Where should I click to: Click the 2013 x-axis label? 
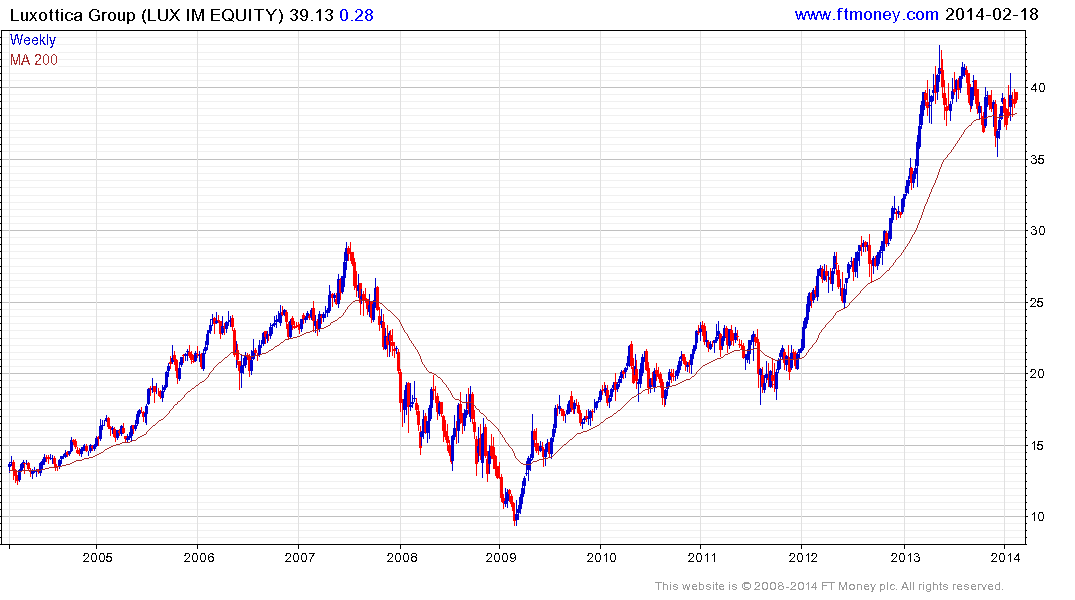coord(905,557)
